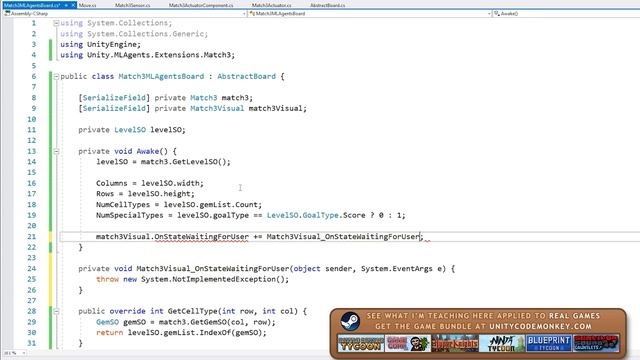Collapse the Awake method on line 13
This screenshot has width=640, height=360.
click(56, 151)
